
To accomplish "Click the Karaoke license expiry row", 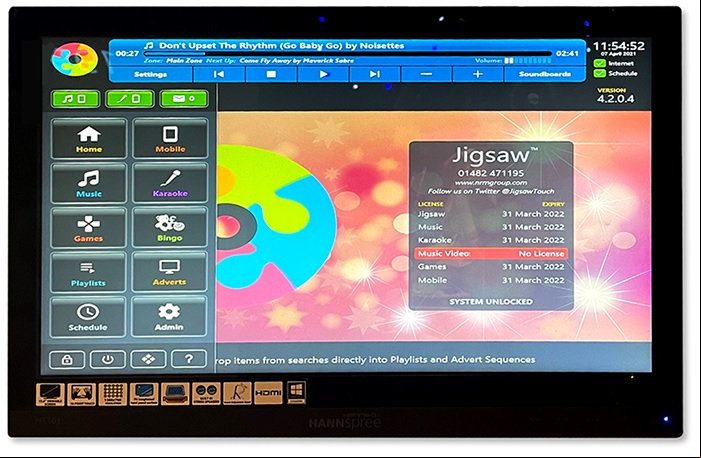I will click(x=491, y=240).
